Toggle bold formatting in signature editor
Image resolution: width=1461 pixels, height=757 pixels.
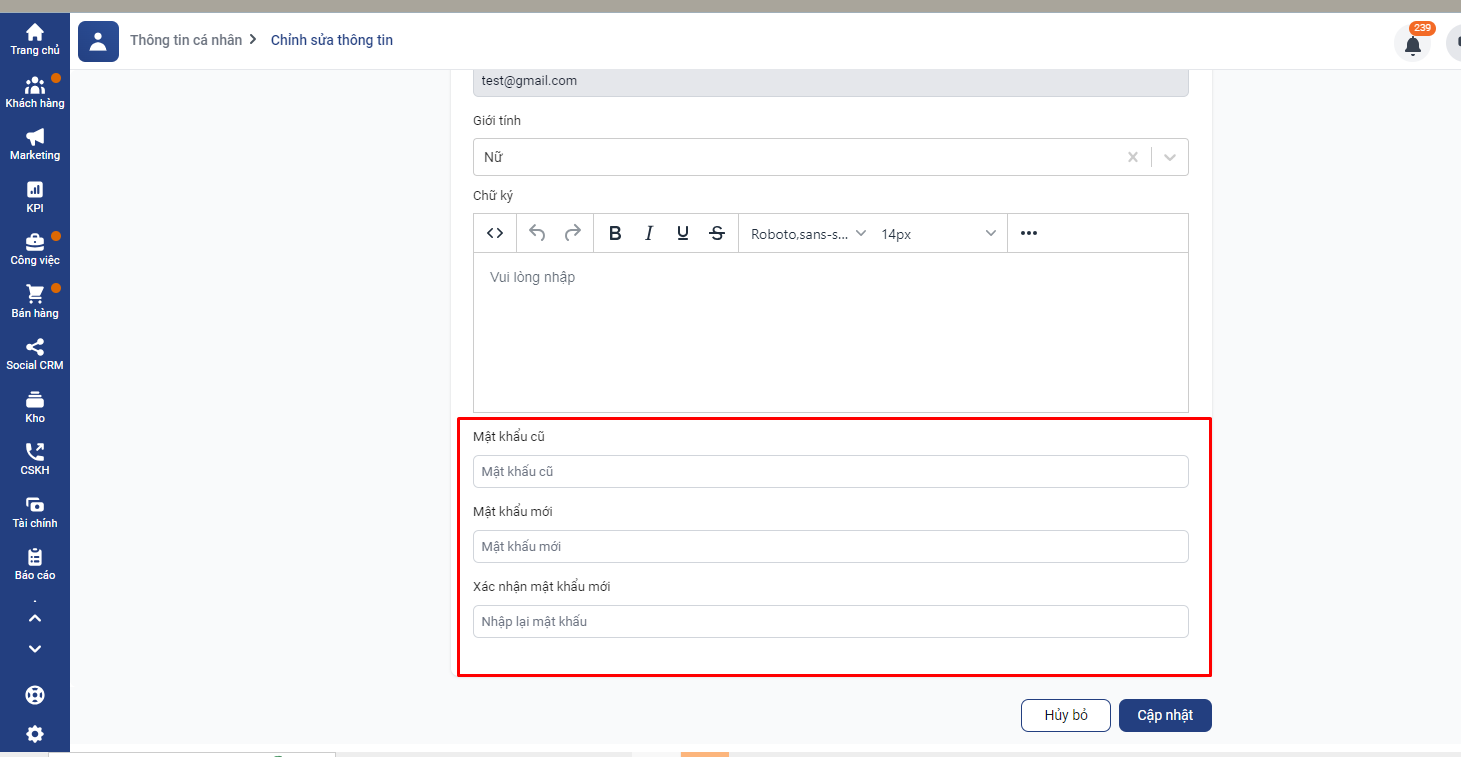coord(615,233)
